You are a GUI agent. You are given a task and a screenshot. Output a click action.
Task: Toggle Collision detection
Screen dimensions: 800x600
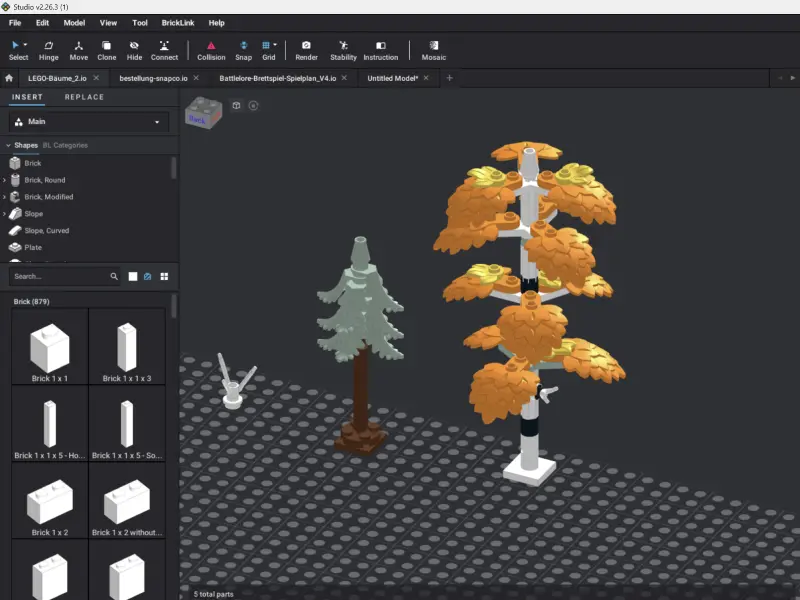click(x=211, y=50)
